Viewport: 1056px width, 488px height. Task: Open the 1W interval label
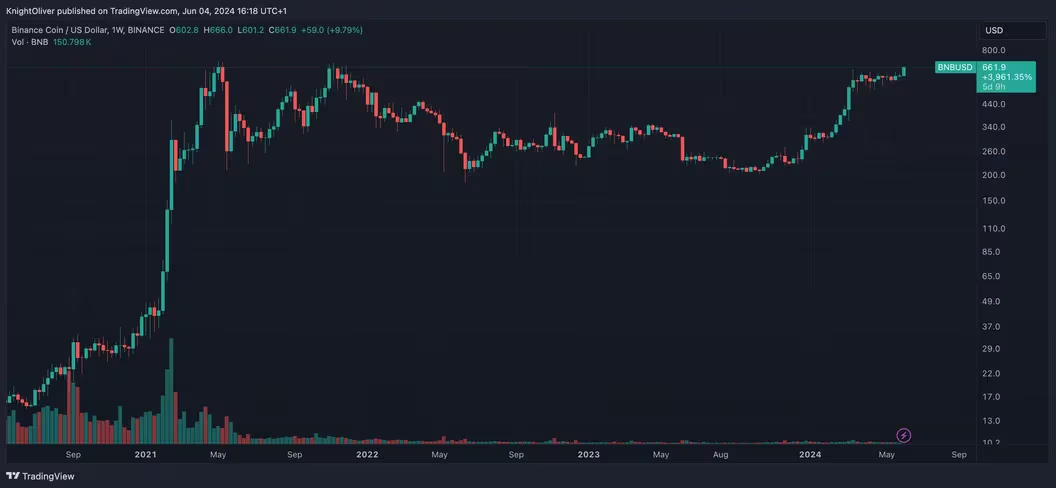pyautogui.click(x=119, y=30)
